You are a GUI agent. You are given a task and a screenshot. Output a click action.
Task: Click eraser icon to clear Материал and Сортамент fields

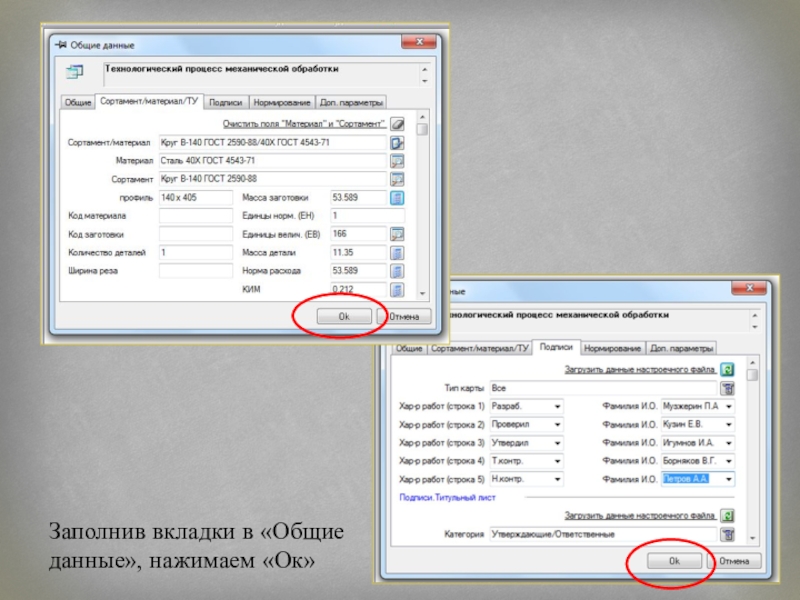(x=397, y=124)
